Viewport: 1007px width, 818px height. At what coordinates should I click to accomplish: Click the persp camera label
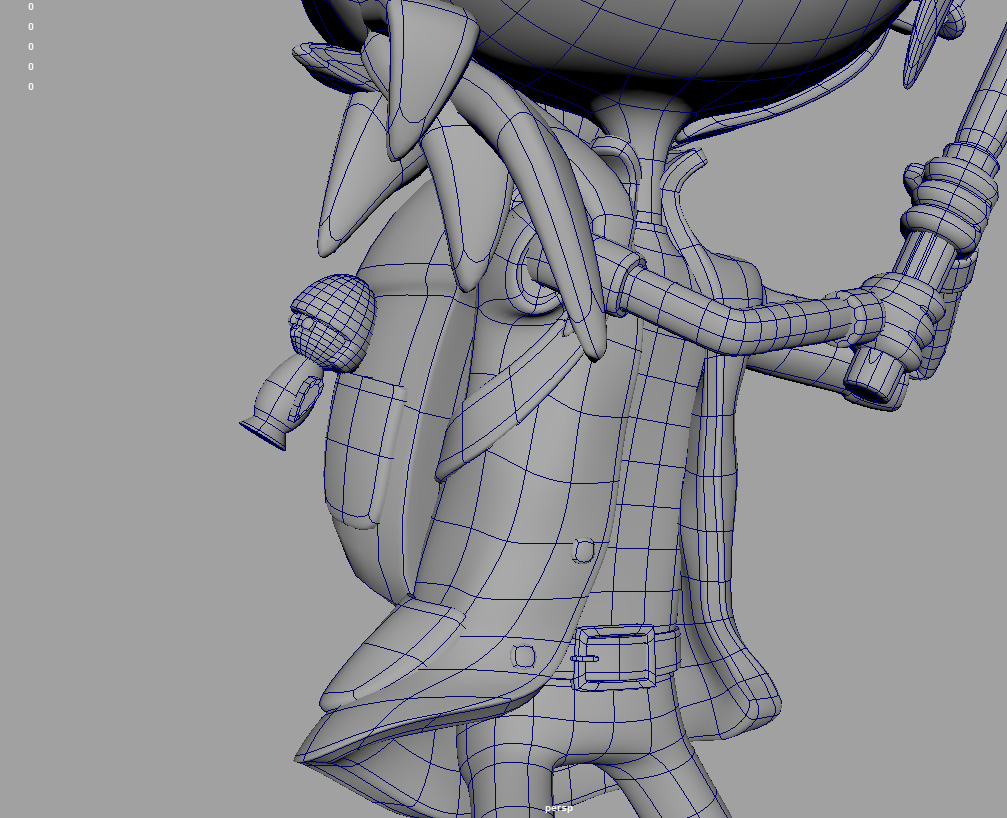(x=558, y=808)
